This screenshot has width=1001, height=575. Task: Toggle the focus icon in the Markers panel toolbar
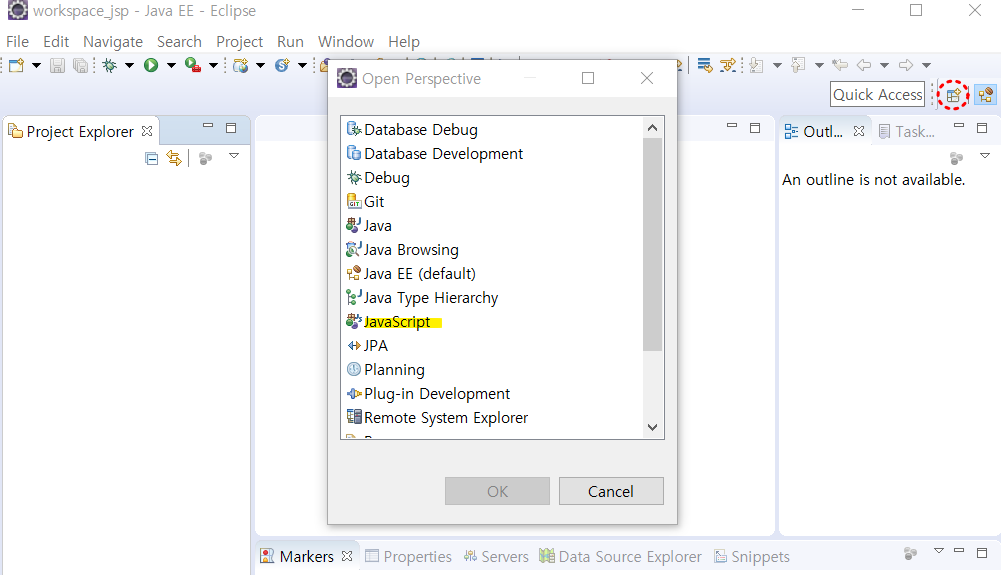pos(911,553)
